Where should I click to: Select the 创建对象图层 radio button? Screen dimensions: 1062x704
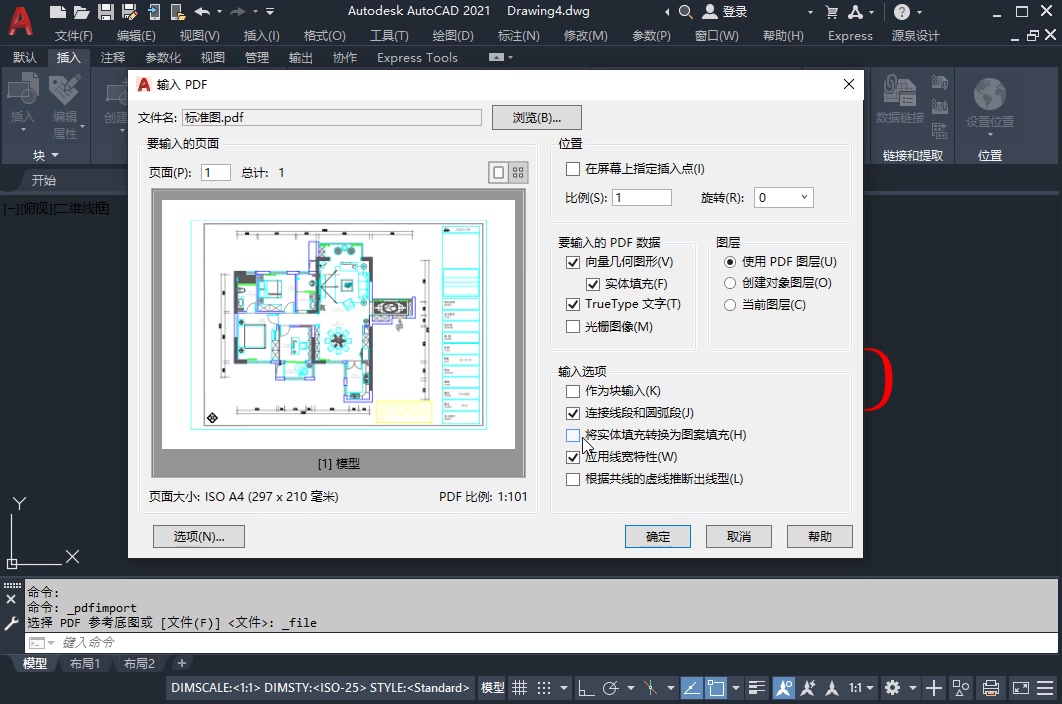(730, 282)
